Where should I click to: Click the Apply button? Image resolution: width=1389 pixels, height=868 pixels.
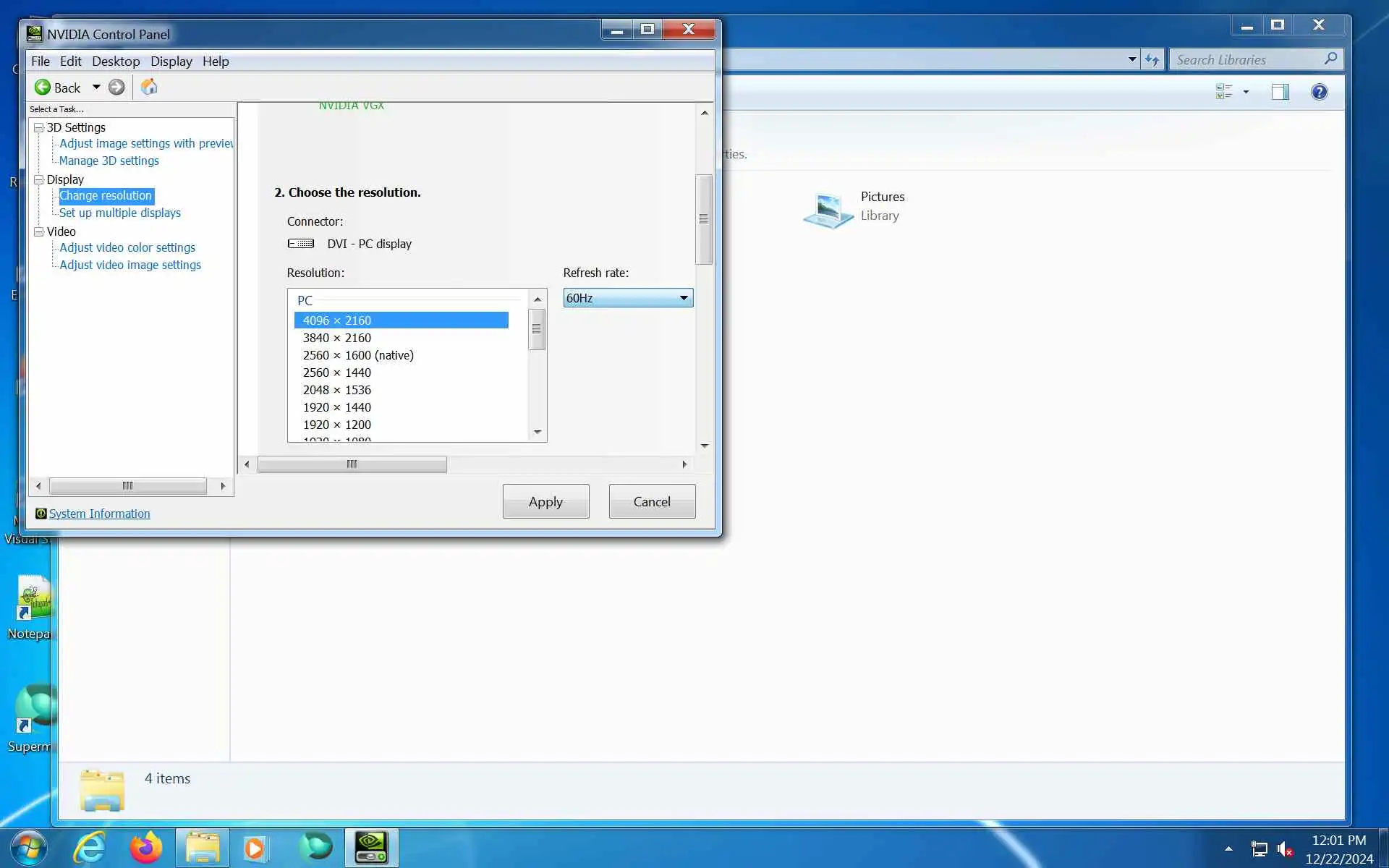click(x=545, y=501)
